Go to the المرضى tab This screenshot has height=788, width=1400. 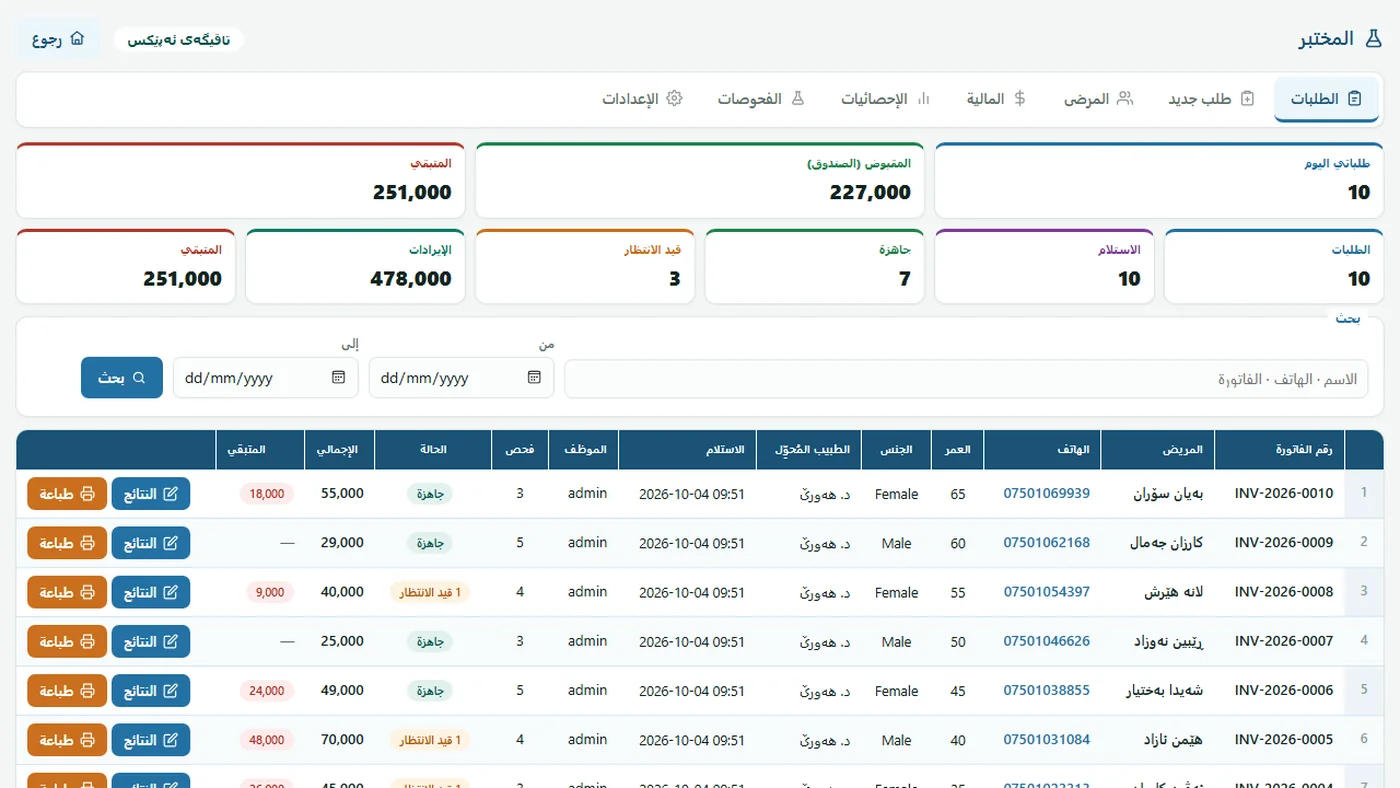1098,100
